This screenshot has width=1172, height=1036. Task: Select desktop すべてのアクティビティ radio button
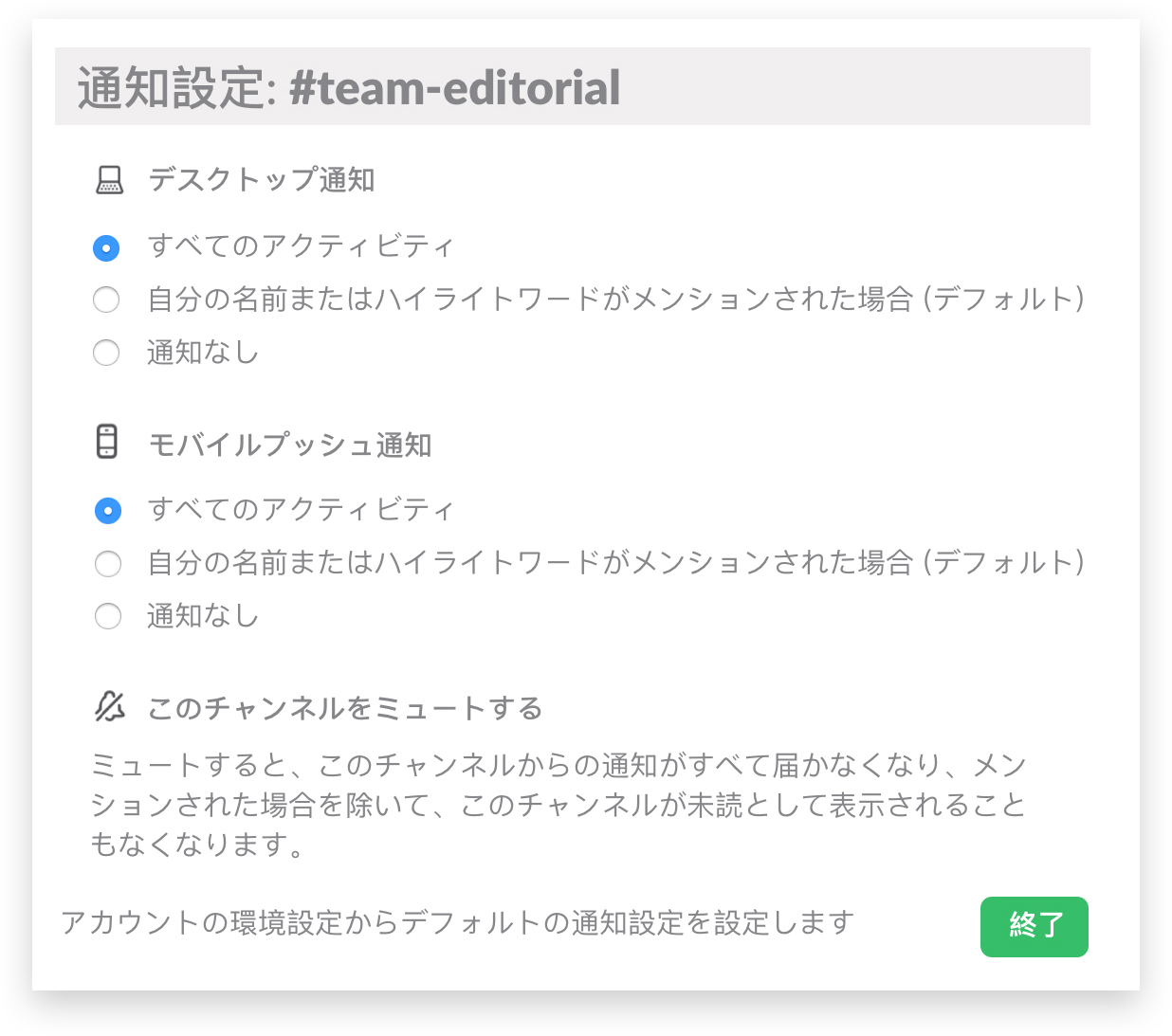pos(106,248)
